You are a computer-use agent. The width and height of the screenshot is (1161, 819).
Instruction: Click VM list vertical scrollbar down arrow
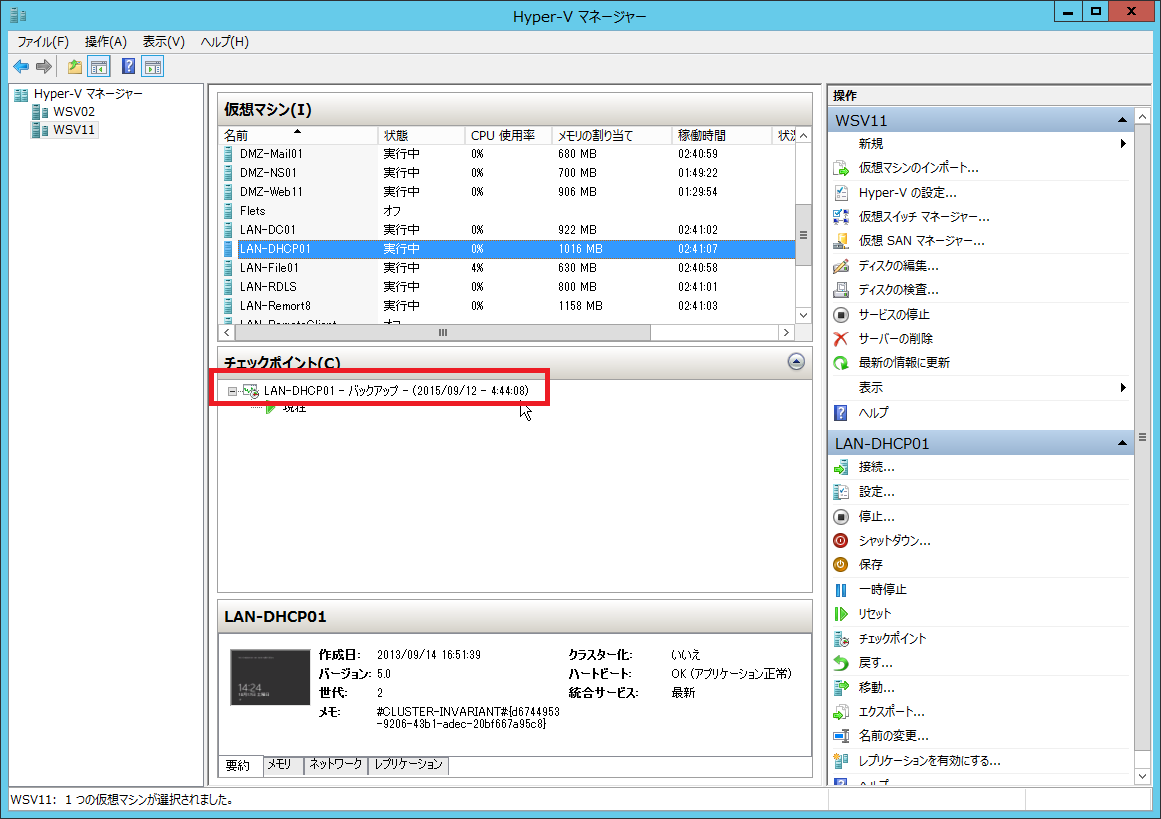(x=803, y=315)
